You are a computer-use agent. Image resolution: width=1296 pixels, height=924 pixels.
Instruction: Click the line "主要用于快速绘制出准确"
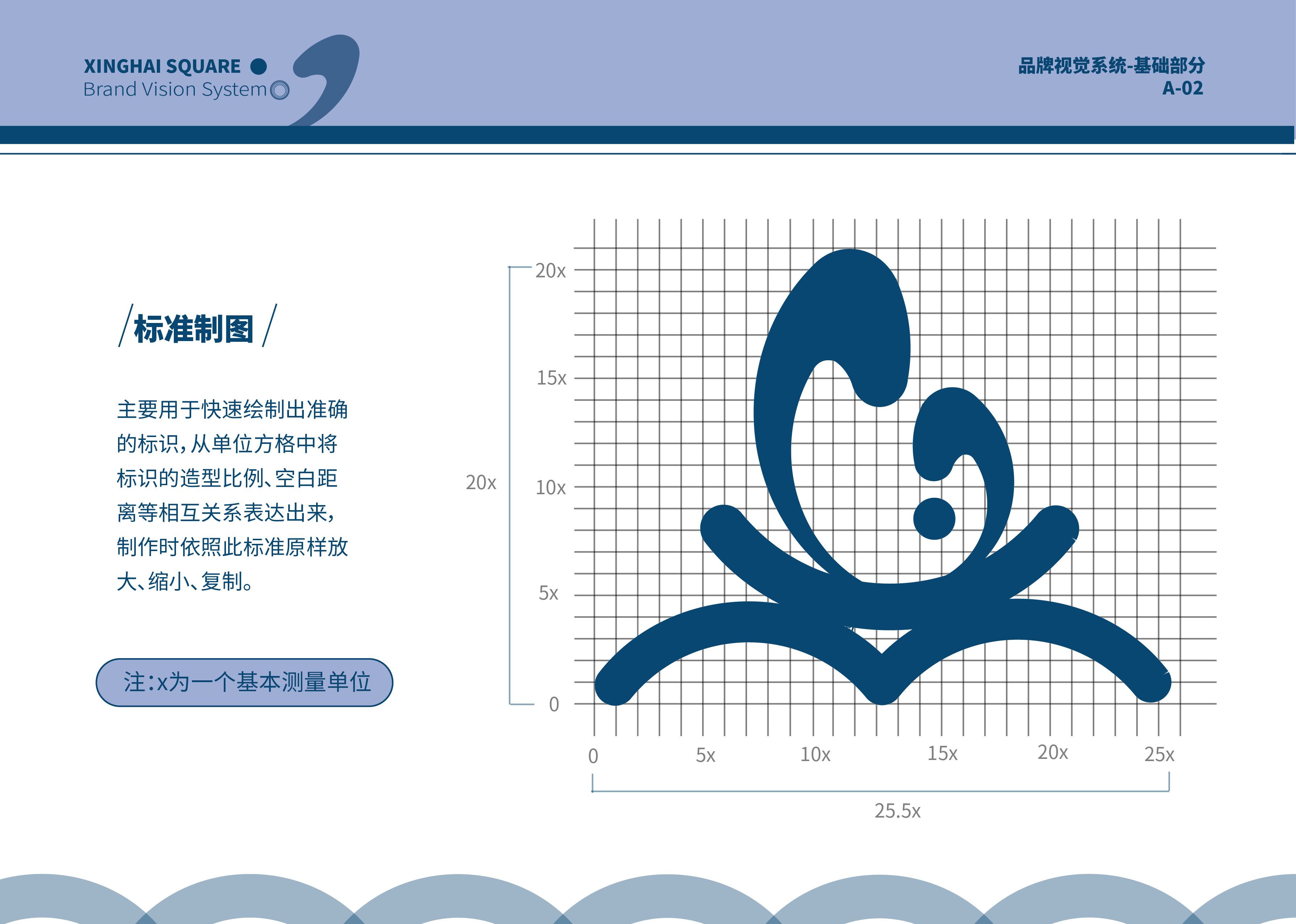pyautogui.click(x=232, y=409)
